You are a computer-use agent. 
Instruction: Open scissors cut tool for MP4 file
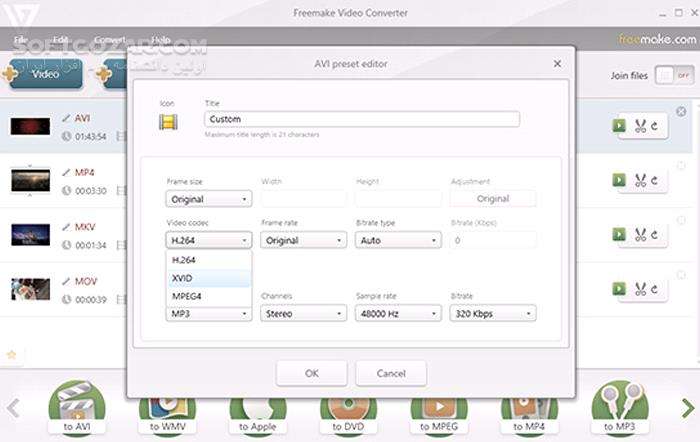641,180
